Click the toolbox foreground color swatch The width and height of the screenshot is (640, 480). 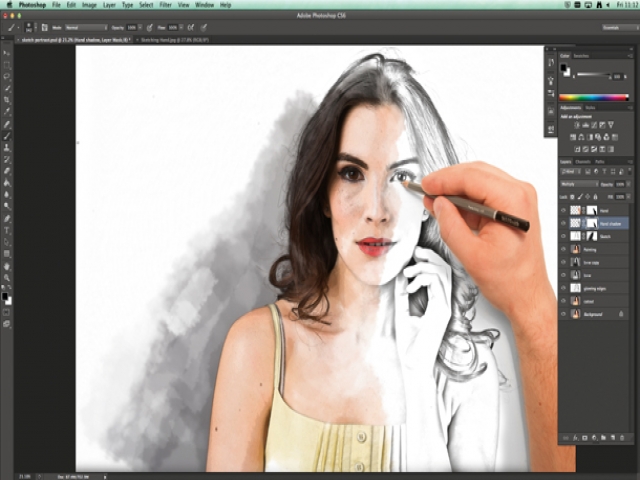[5, 296]
